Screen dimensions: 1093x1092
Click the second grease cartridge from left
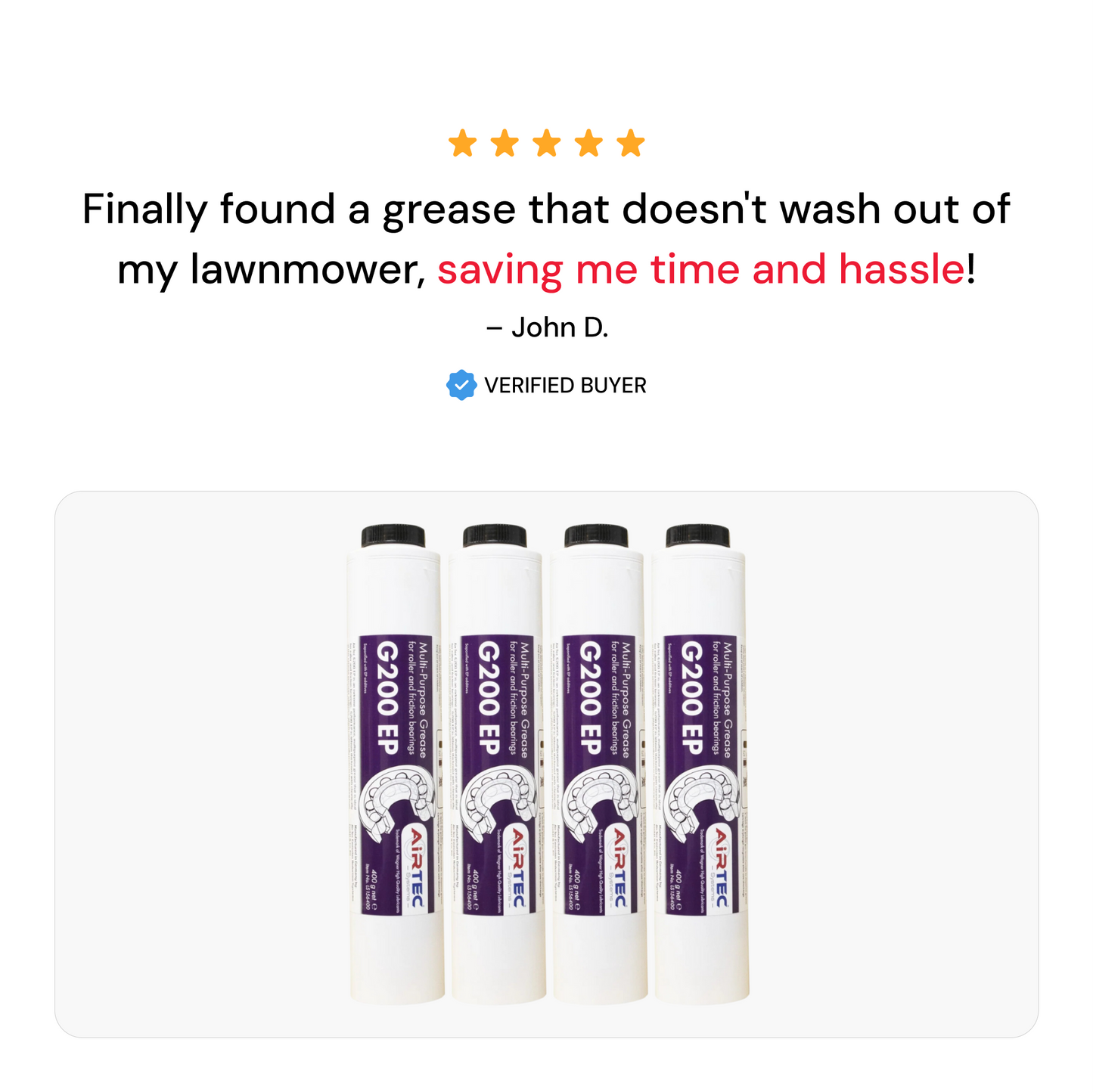[496, 764]
